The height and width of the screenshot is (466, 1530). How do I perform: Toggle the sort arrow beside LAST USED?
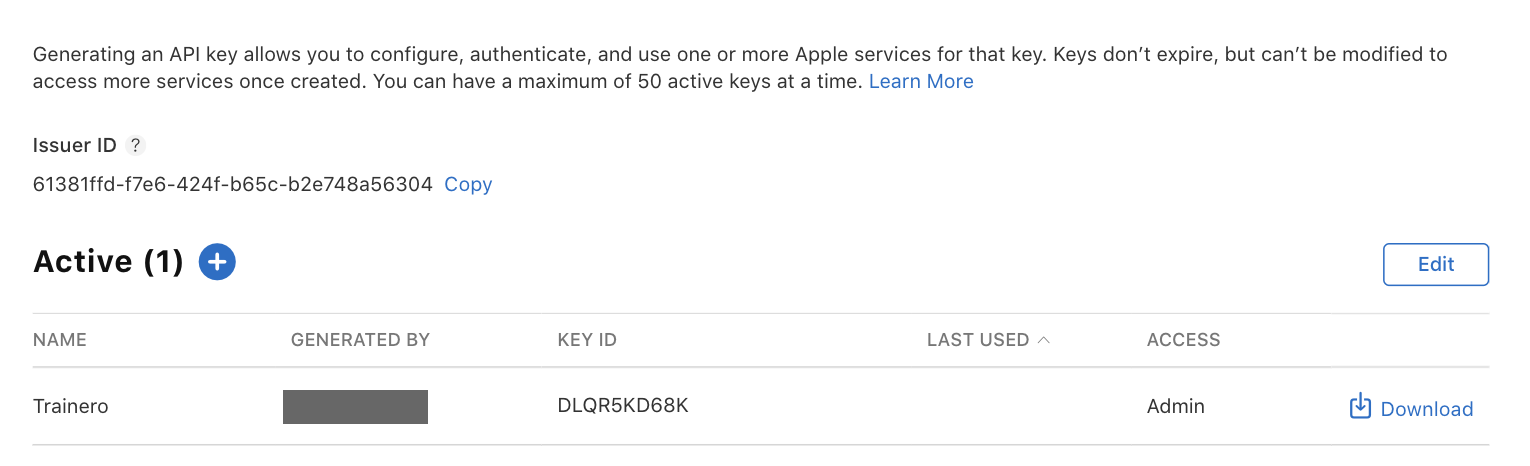click(x=1044, y=340)
